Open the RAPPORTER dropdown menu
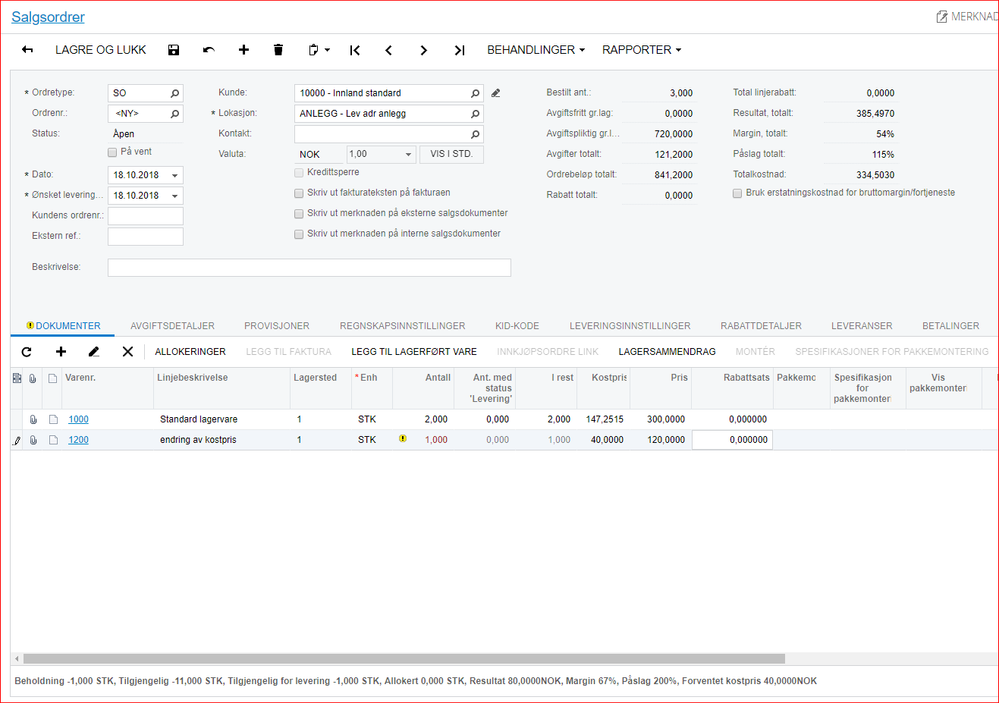The image size is (999, 703). click(x=642, y=50)
